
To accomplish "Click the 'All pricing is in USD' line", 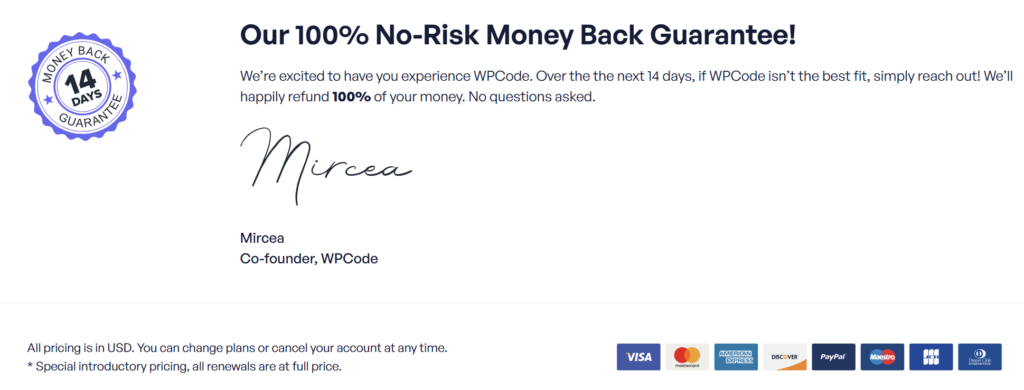I will [x=237, y=348].
